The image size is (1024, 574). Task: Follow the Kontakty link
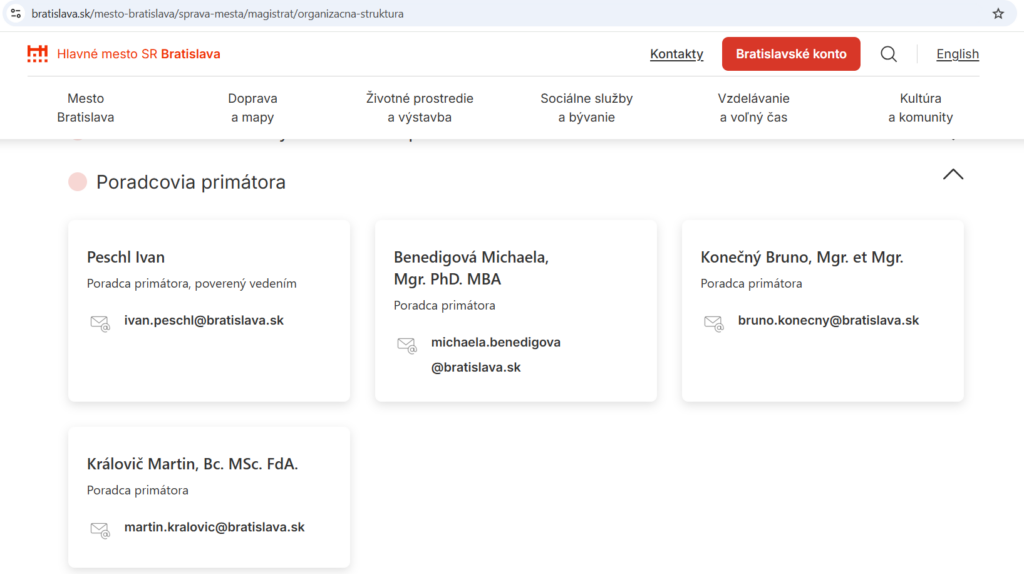[676, 54]
